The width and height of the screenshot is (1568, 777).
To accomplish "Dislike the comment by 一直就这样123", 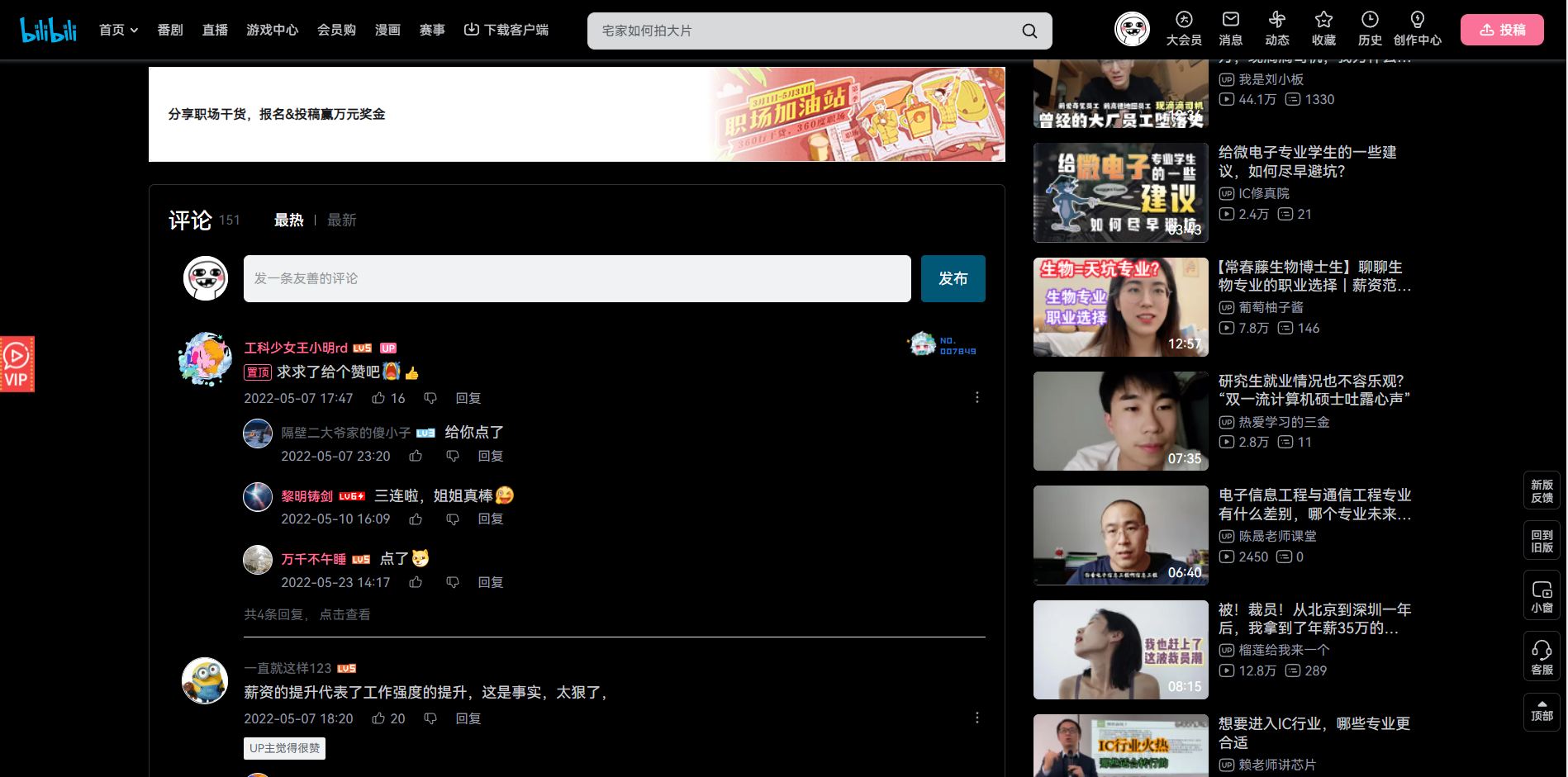I will click(430, 718).
